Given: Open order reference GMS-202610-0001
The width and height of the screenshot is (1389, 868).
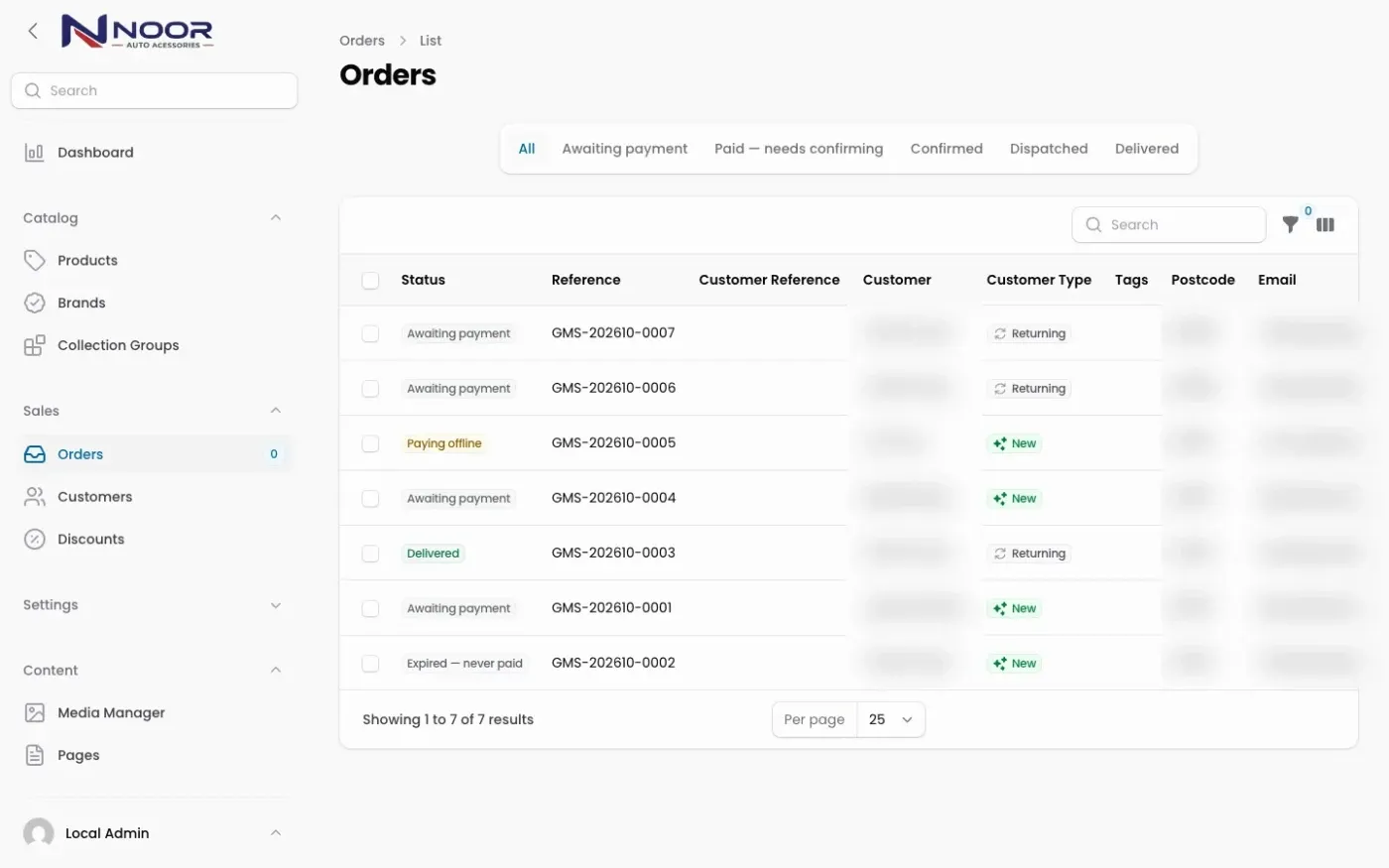Looking at the screenshot, I should 611,608.
